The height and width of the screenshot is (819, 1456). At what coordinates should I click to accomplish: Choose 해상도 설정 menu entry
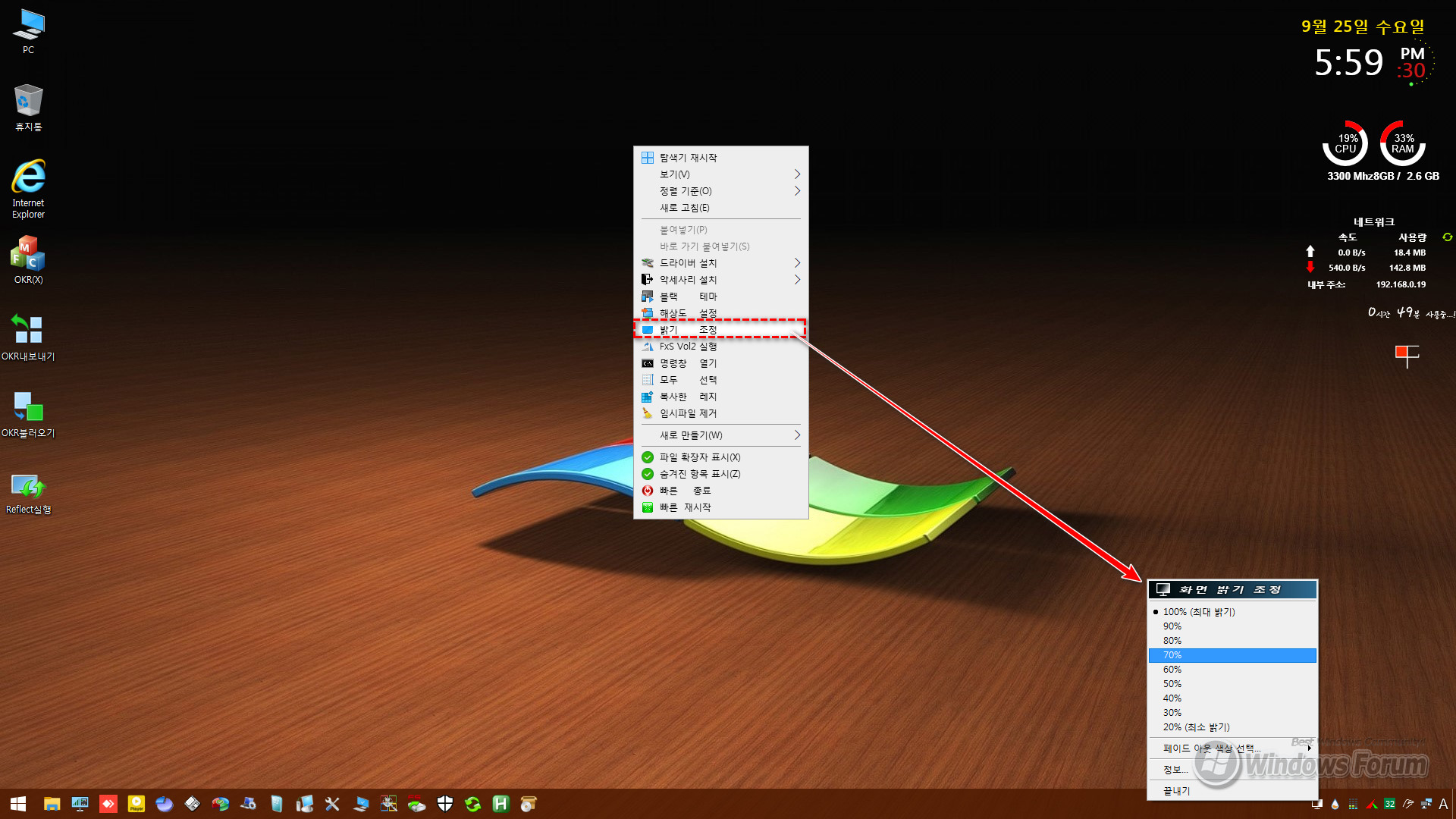point(720,313)
